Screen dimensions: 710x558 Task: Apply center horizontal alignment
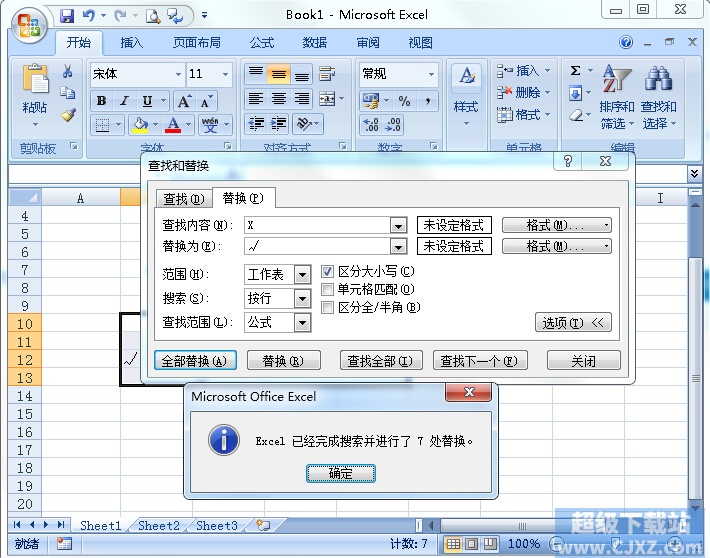pos(279,99)
